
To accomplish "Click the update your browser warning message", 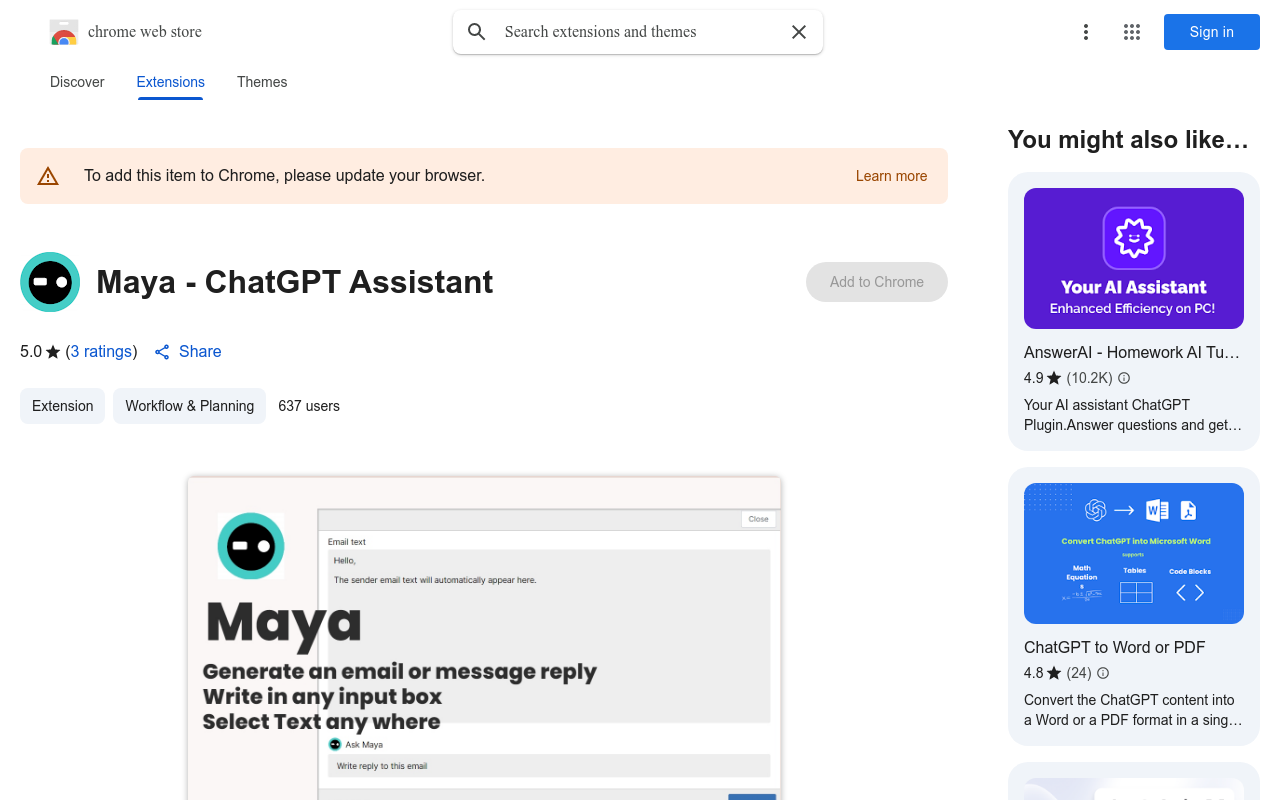I will [x=284, y=176].
